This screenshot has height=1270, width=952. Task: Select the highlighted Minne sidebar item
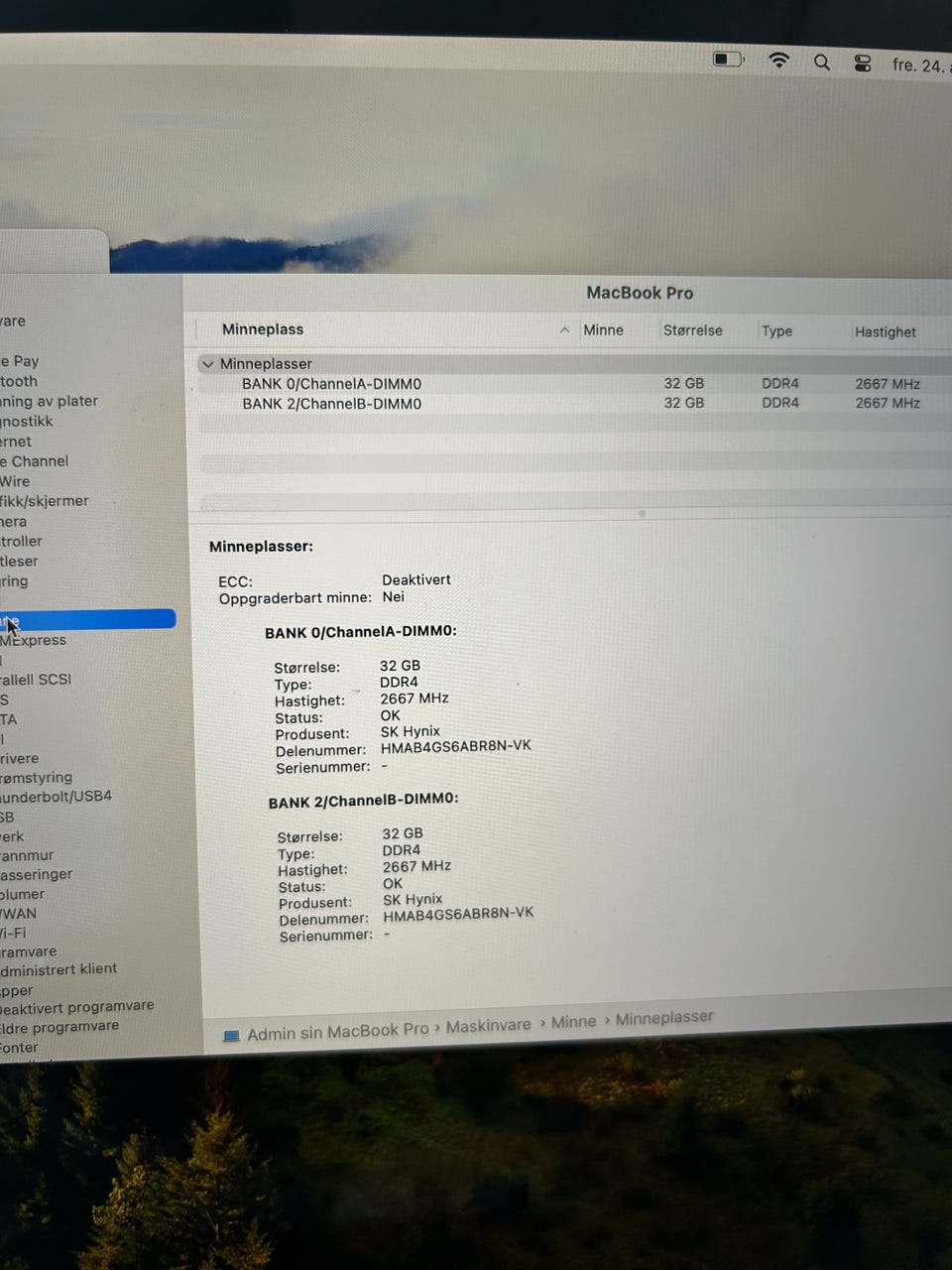tap(87, 620)
